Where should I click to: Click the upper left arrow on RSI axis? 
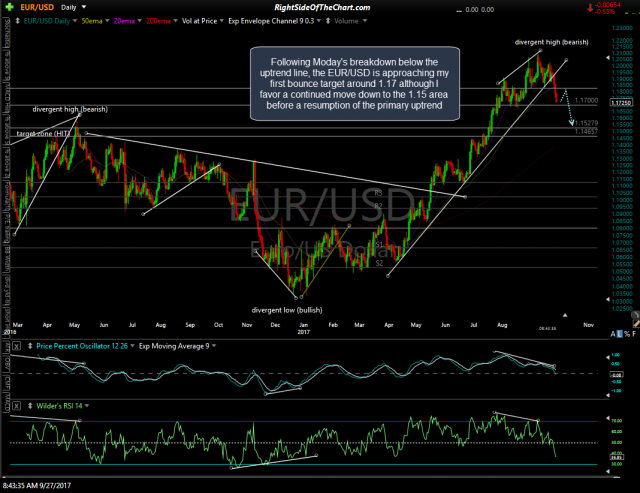coord(607,419)
